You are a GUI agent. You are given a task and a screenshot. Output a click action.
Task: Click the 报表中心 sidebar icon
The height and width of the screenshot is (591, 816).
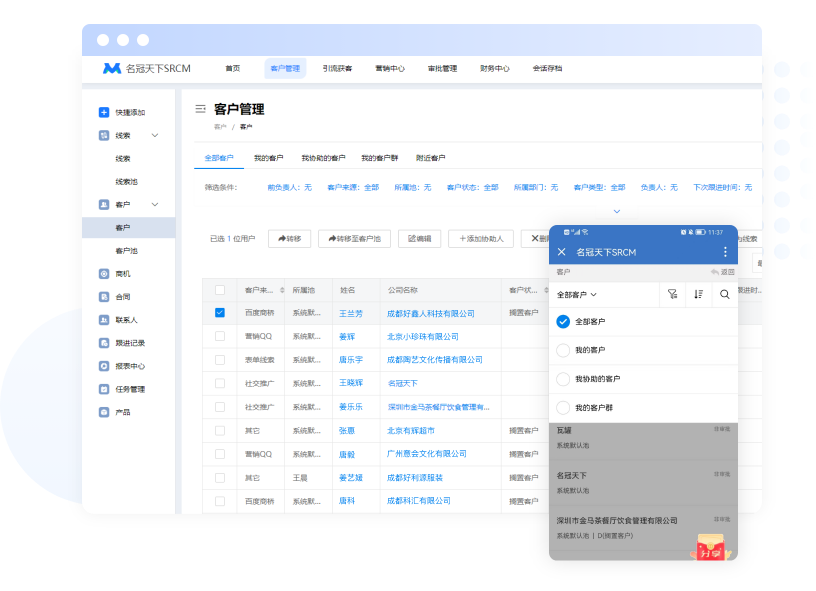pyautogui.click(x=104, y=366)
